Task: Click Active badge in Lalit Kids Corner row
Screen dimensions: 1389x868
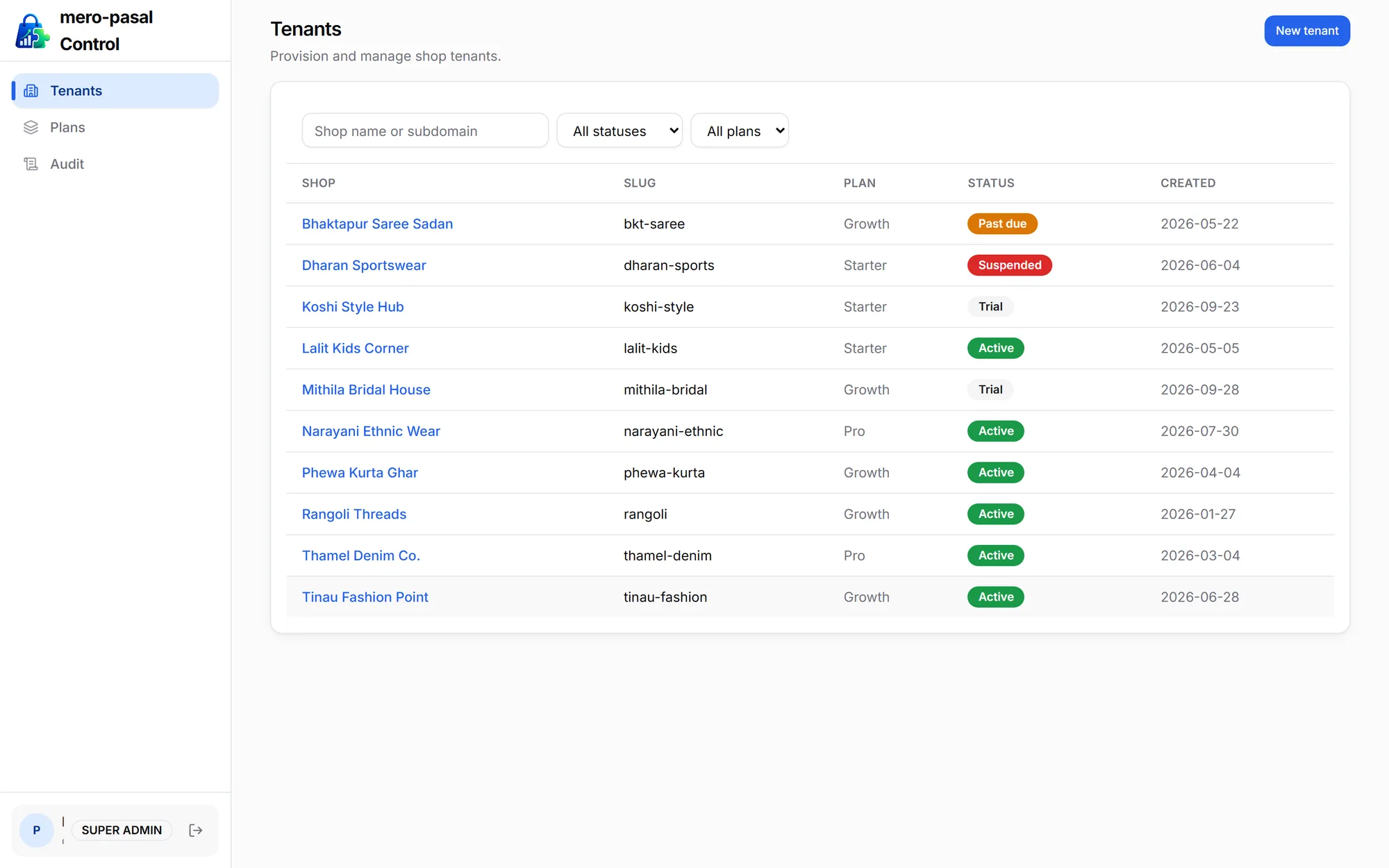Action: (996, 348)
